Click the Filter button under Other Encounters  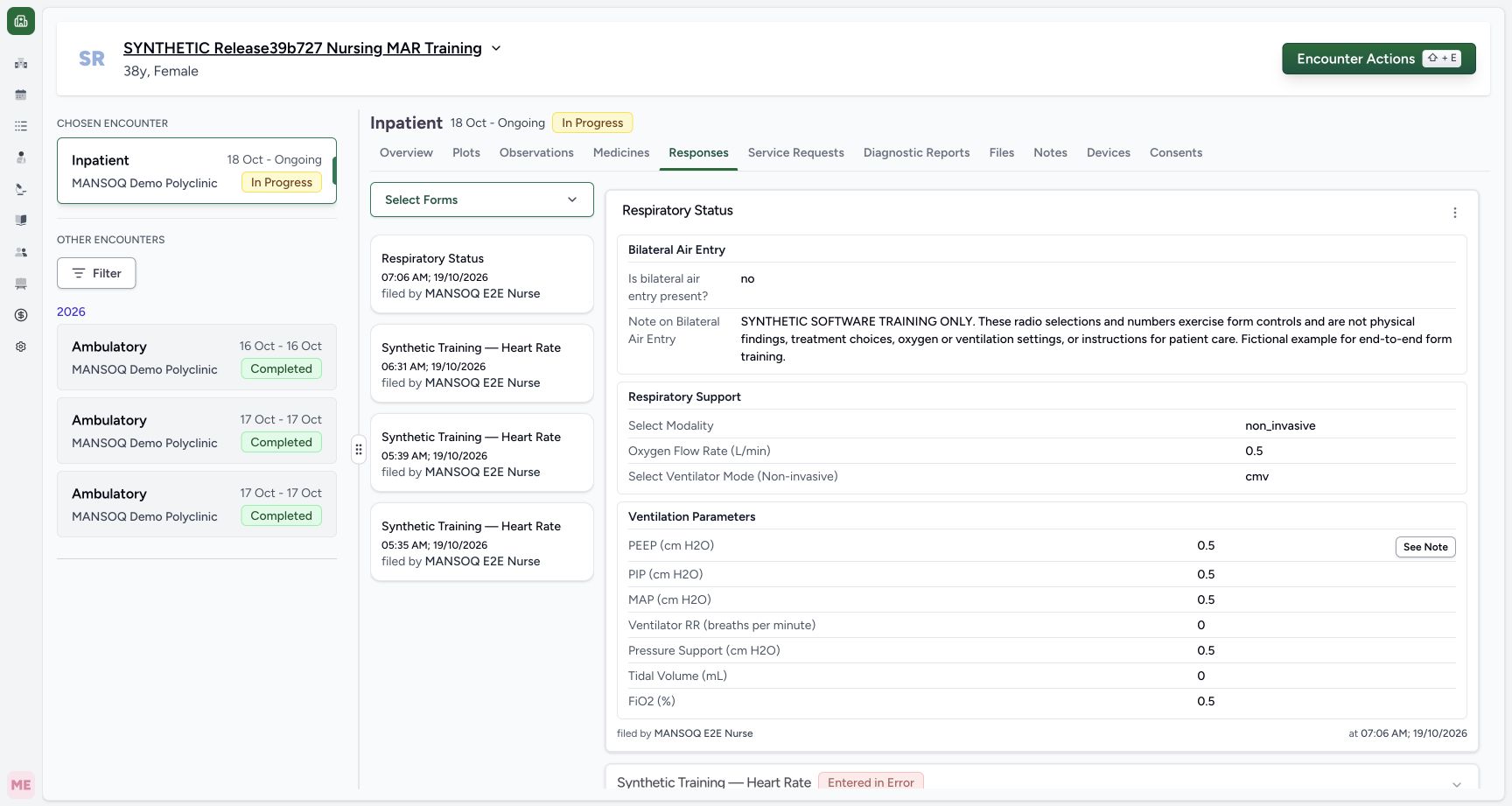coord(96,273)
